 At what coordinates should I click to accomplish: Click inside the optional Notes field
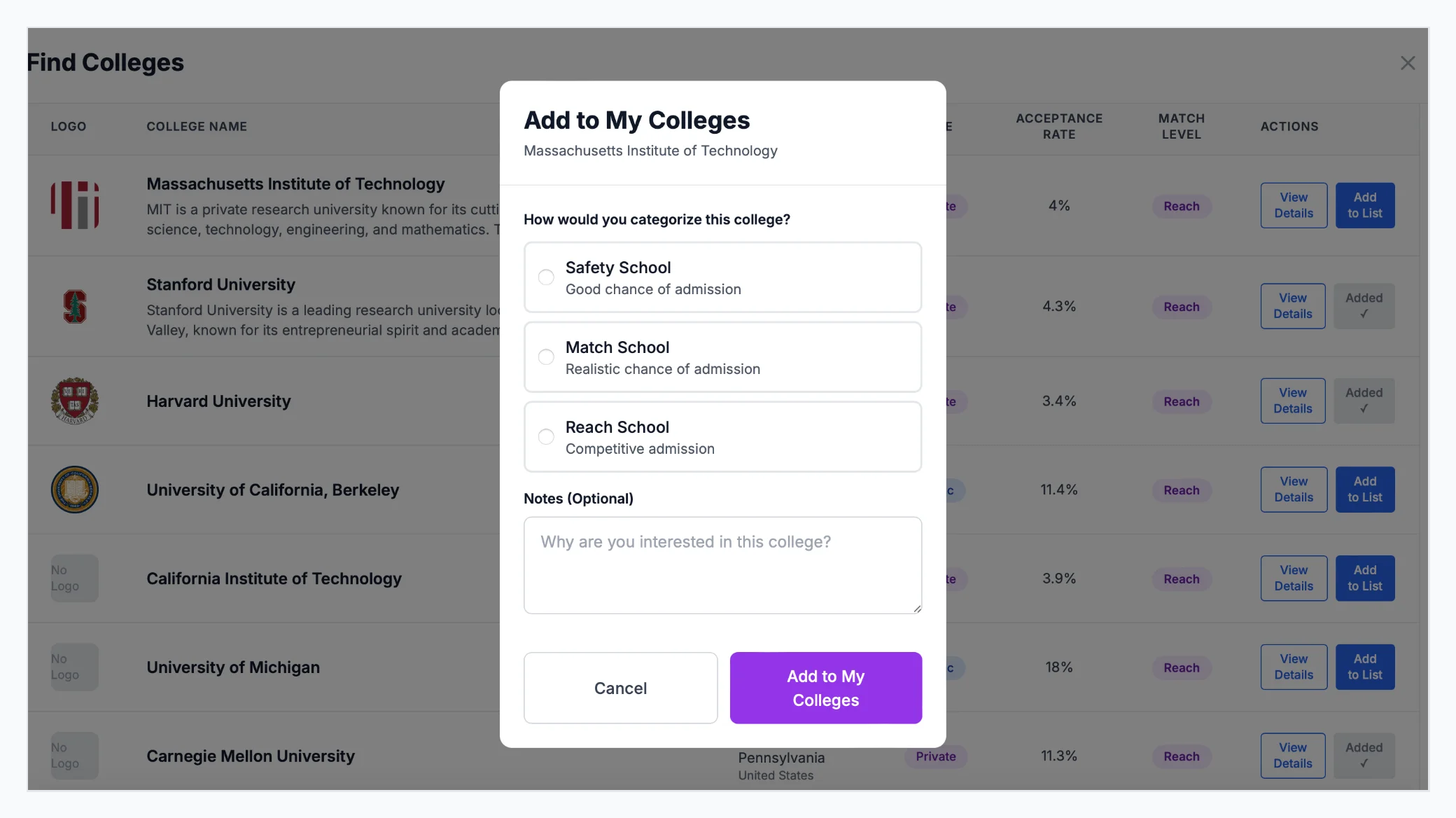(722, 564)
